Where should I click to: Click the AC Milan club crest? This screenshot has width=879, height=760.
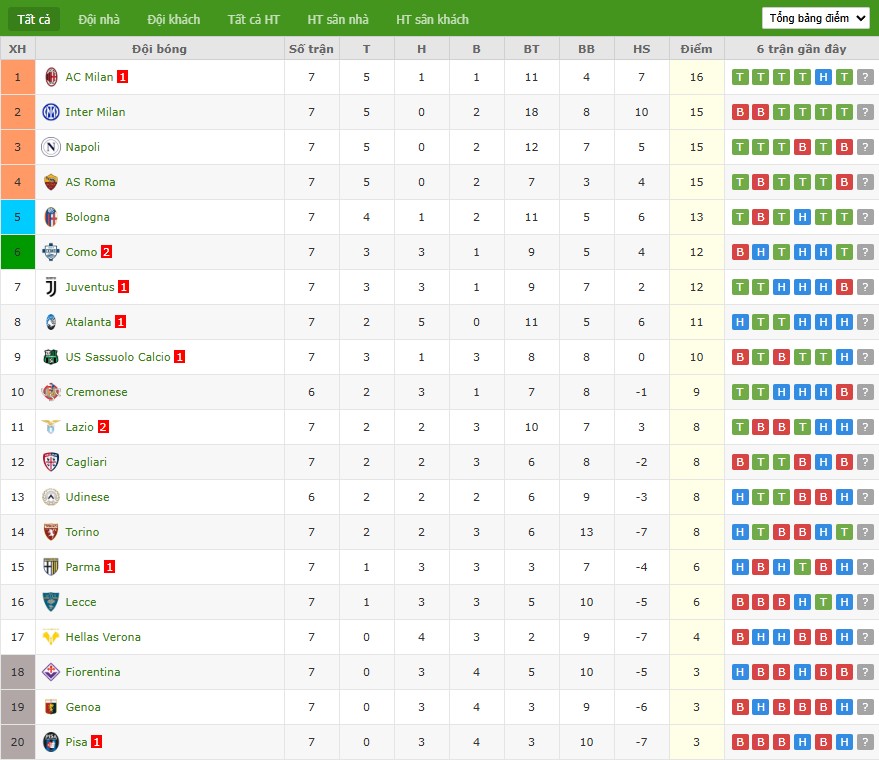coord(50,77)
